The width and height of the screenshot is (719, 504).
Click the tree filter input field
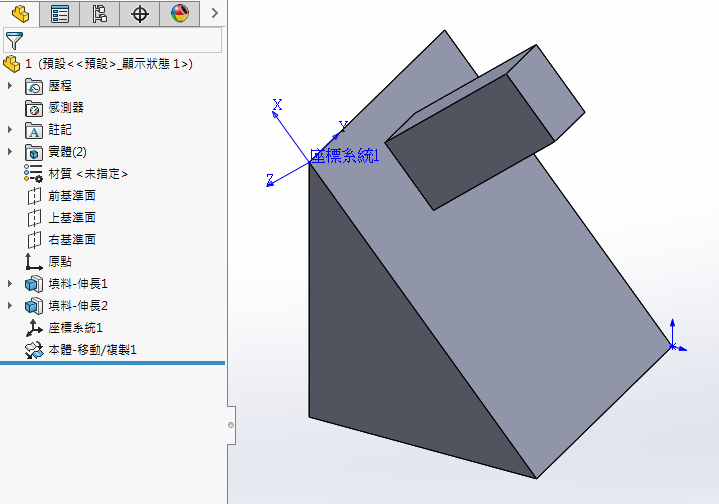[x=112, y=40]
